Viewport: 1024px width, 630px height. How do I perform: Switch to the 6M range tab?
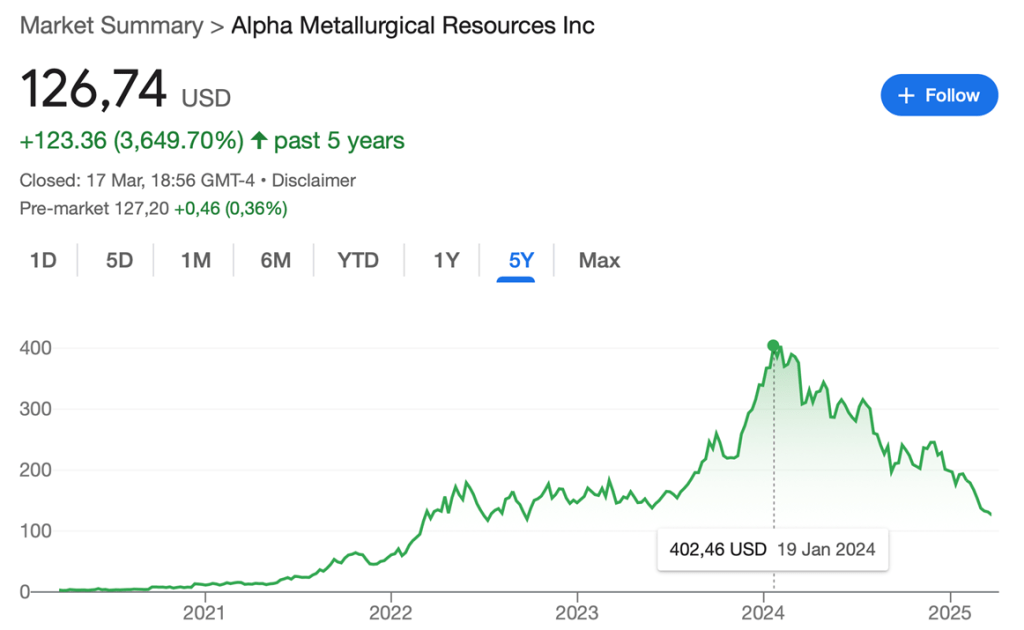tap(275, 260)
